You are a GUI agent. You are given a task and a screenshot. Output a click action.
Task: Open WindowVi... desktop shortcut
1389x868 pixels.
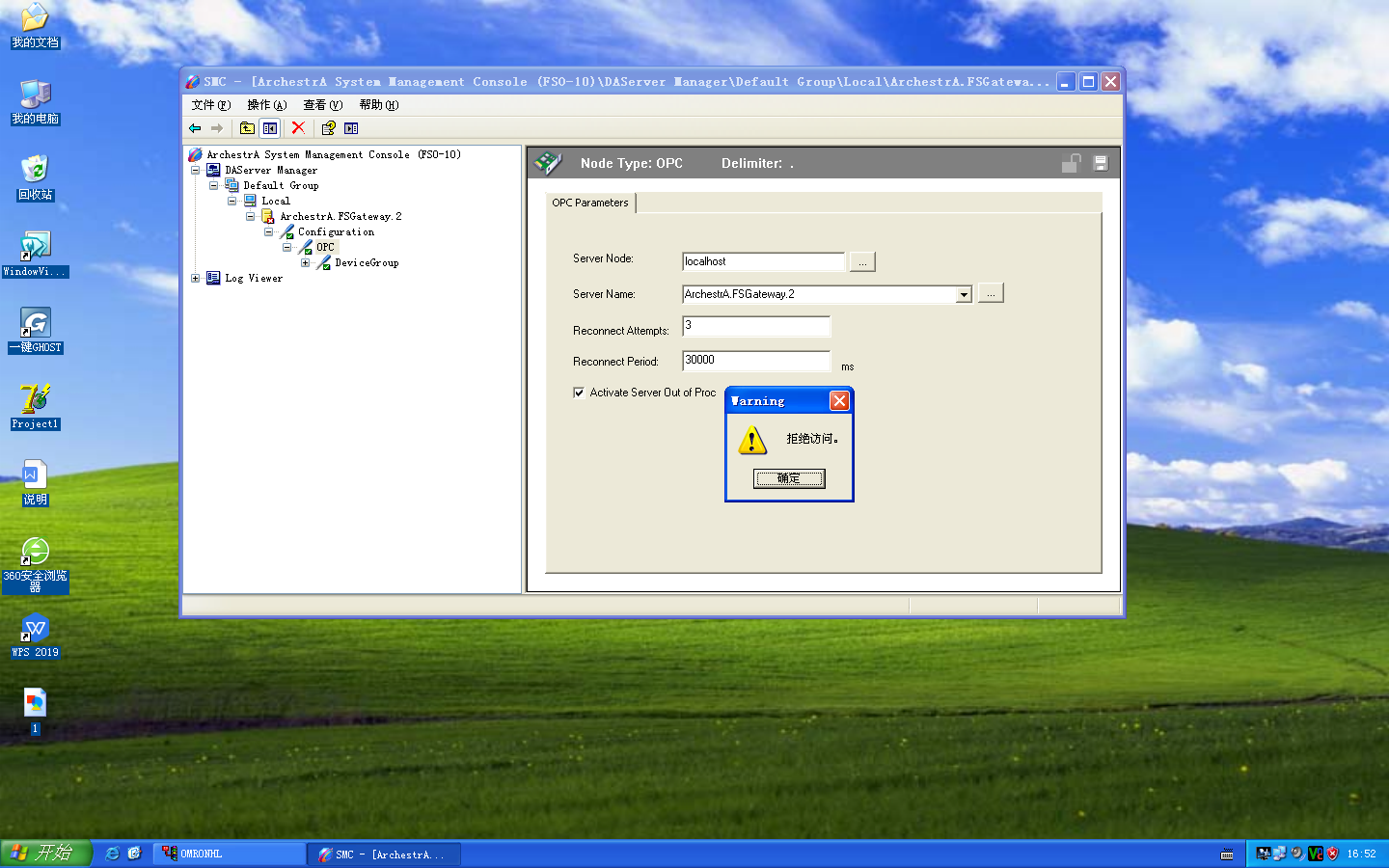[36, 254]
